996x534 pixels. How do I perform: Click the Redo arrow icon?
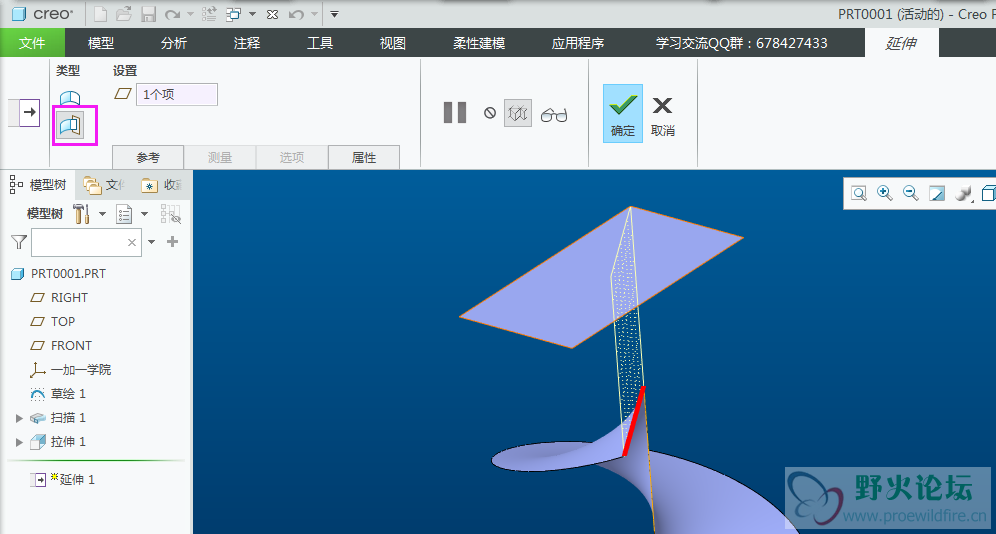pos(172,14)
